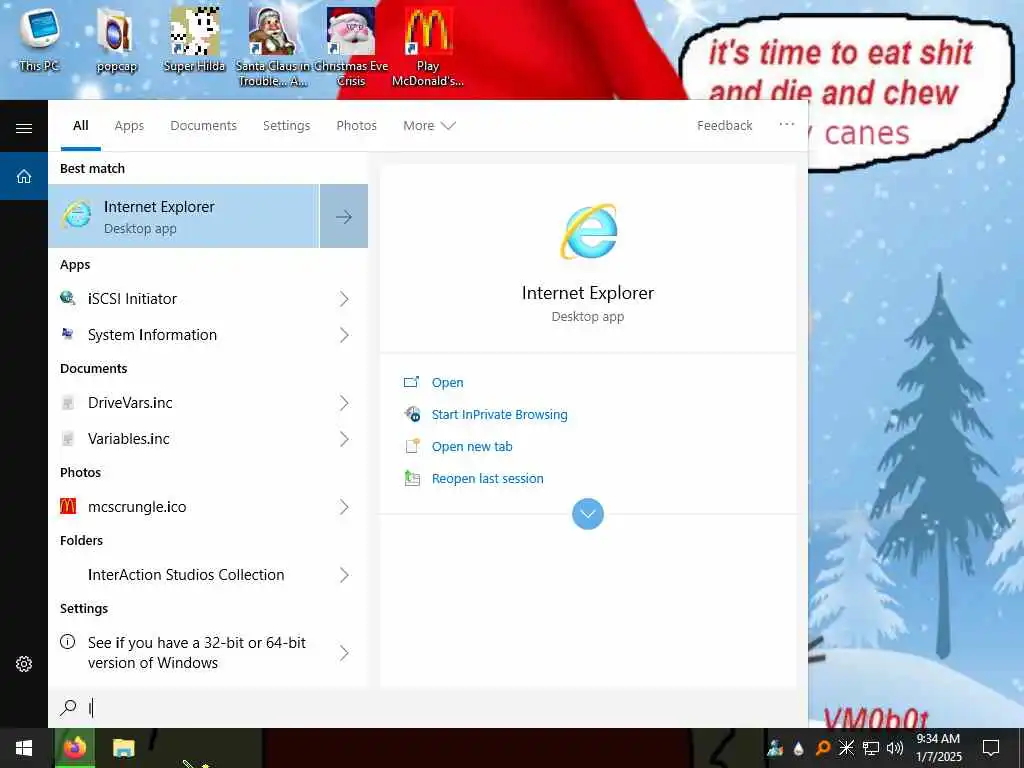Open the Windows Start button
1024x768 pixels.
pos(24,748)
